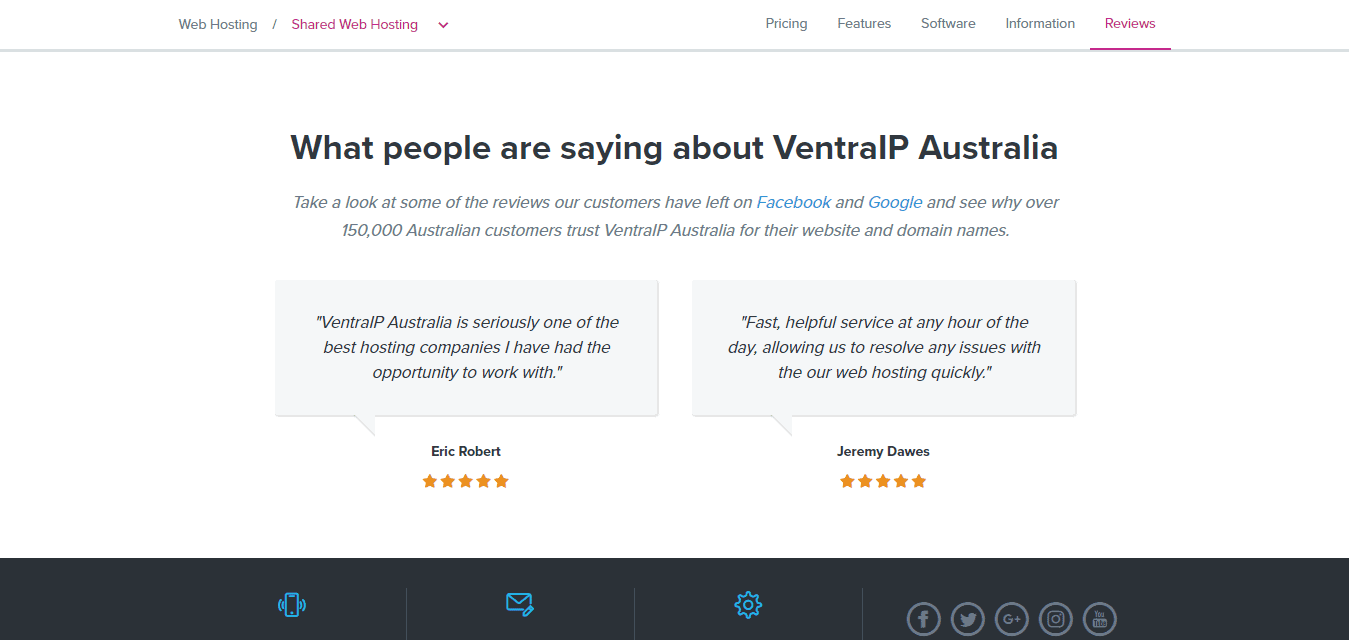The image size is (1349, 640).
Task: Open the Google Plus footer icon
Action: [1012, 619]
